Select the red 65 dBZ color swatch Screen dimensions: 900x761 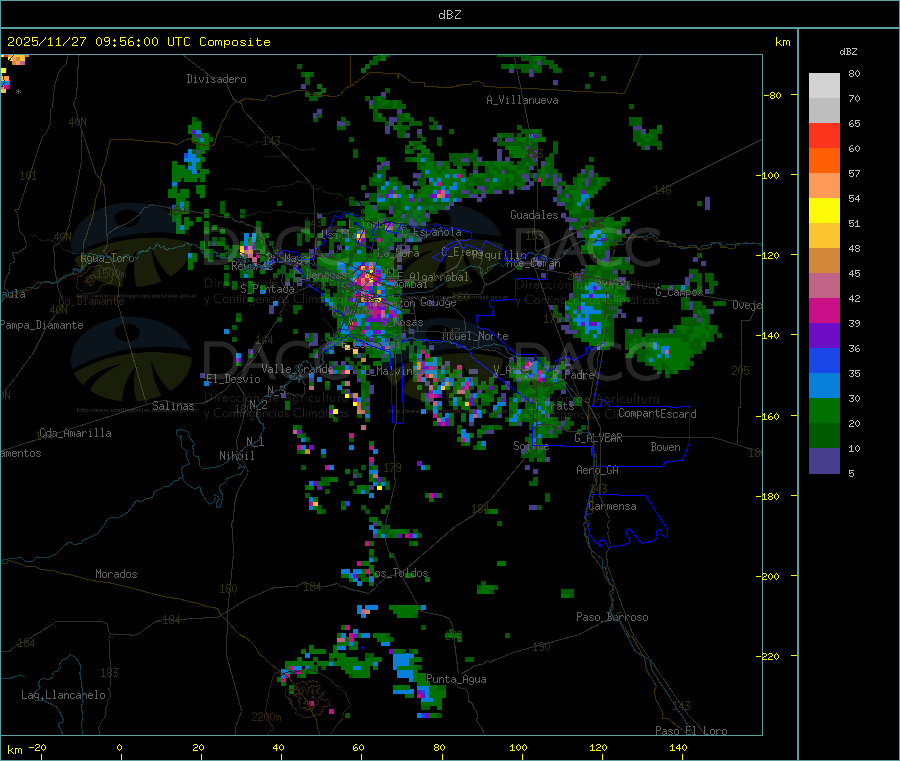click(x=824, y=135)
